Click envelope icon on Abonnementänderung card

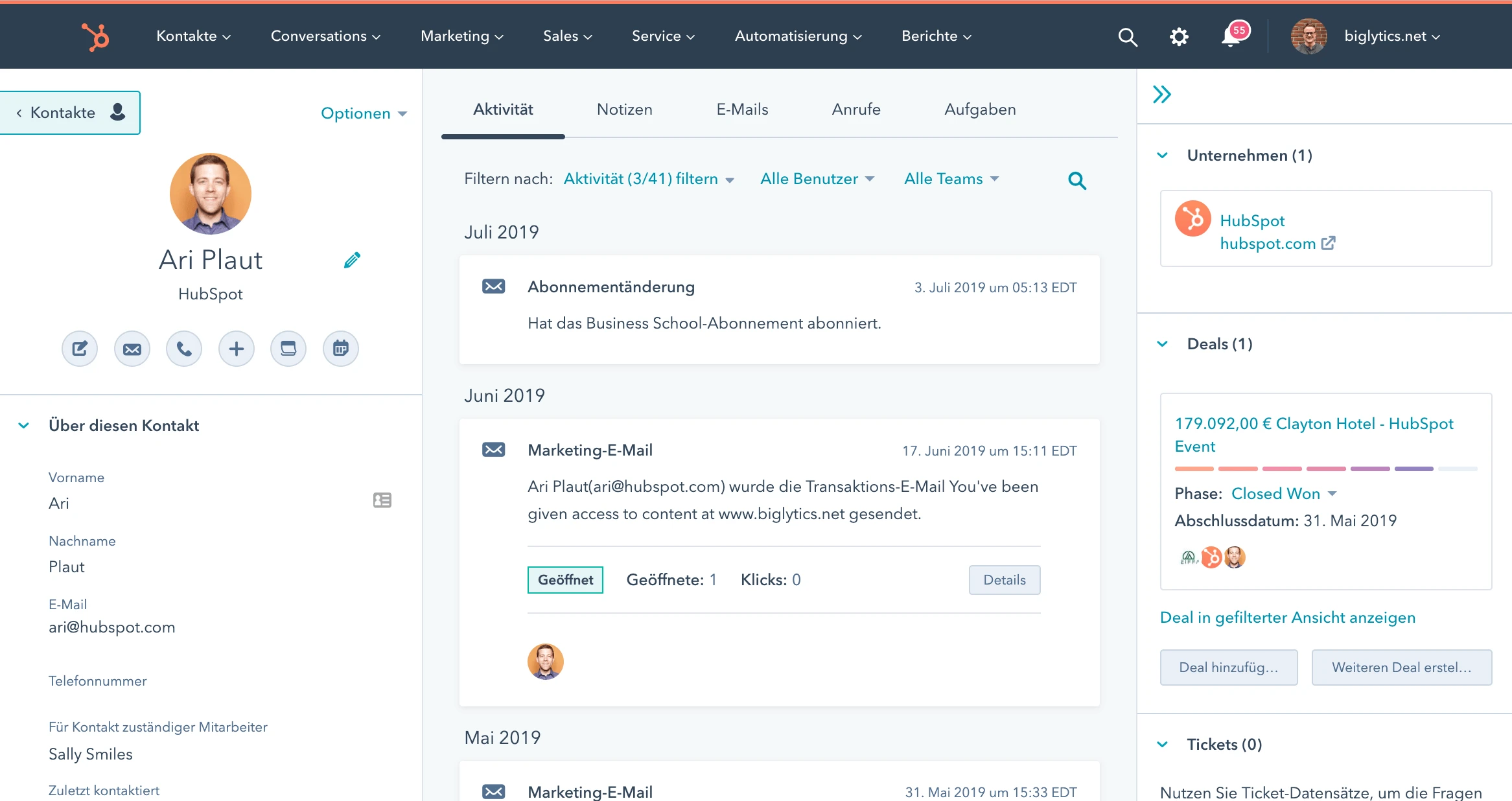[x=493, y=286]
